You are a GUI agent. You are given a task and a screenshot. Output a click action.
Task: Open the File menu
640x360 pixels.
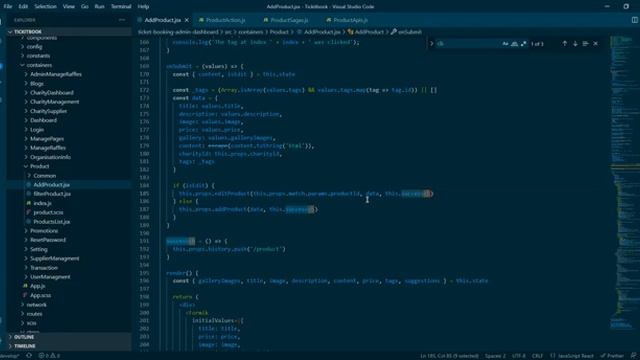(8, 7)
